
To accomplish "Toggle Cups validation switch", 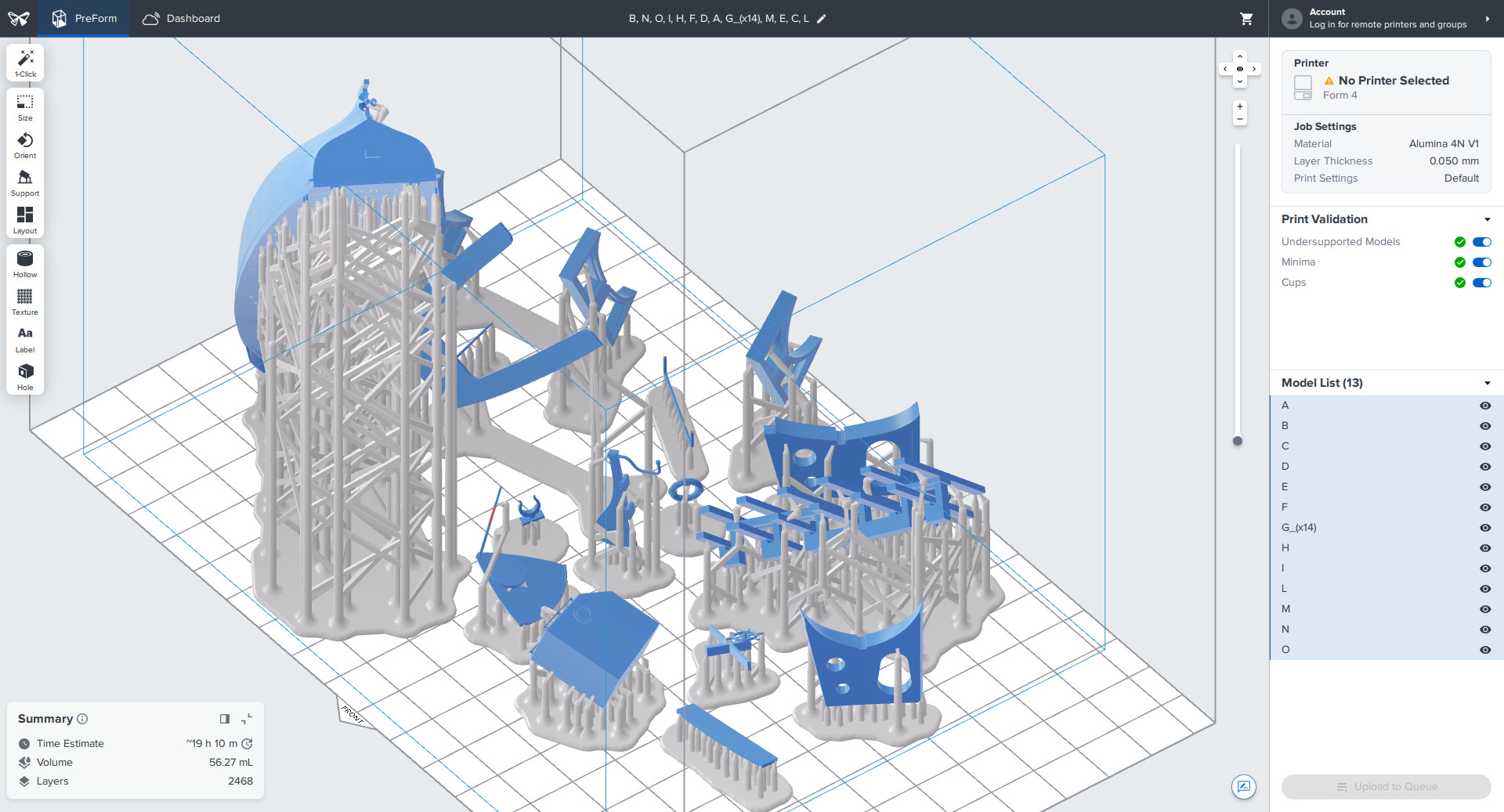I will 1482,283.
